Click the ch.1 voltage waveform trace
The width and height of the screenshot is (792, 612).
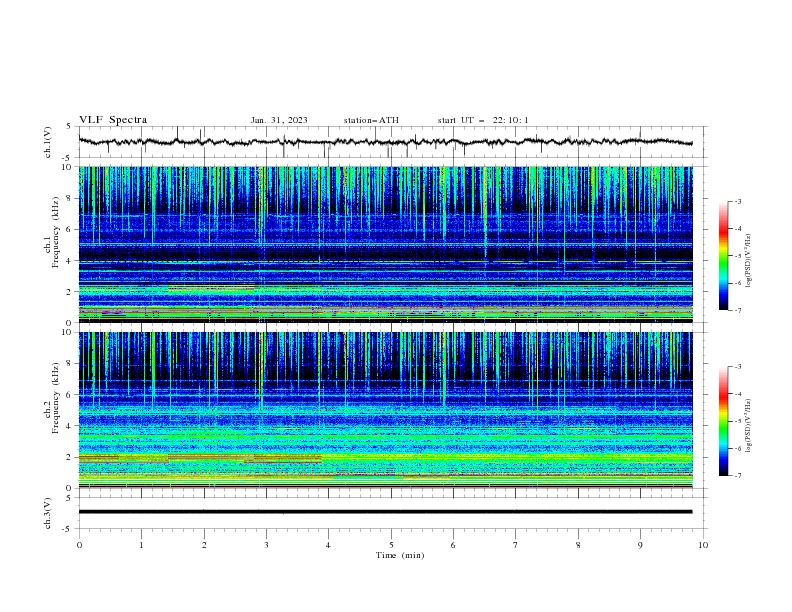pos(385,142)
